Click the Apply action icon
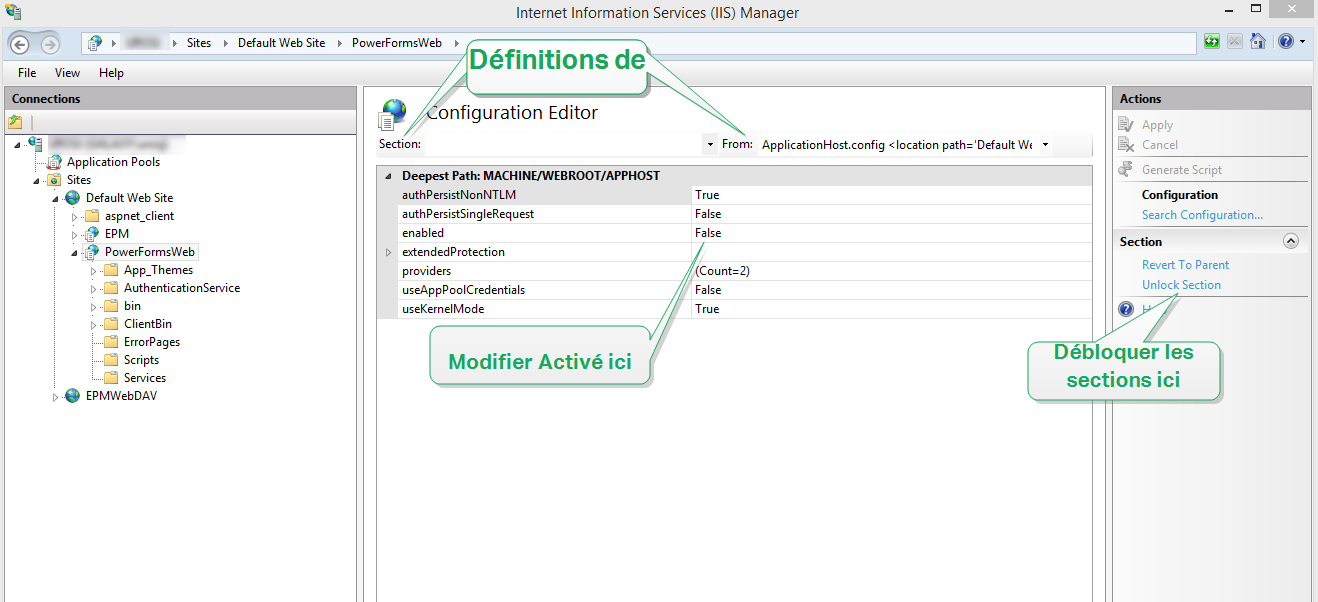 [x=1126, y=125]
